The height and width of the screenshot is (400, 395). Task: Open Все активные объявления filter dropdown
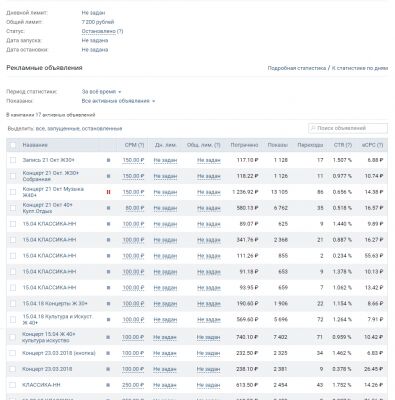coord(118,101)
